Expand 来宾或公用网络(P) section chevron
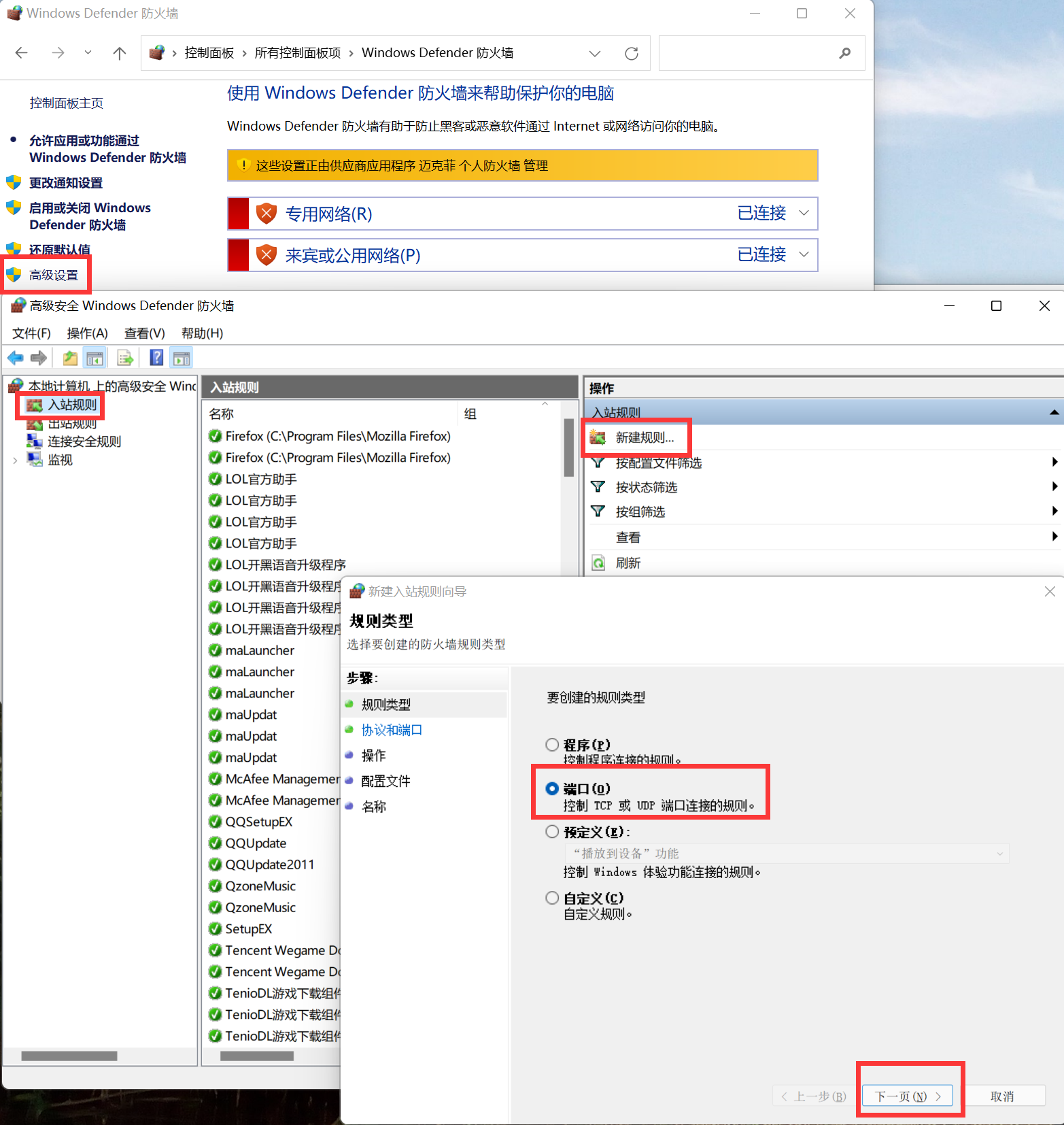 804,254
